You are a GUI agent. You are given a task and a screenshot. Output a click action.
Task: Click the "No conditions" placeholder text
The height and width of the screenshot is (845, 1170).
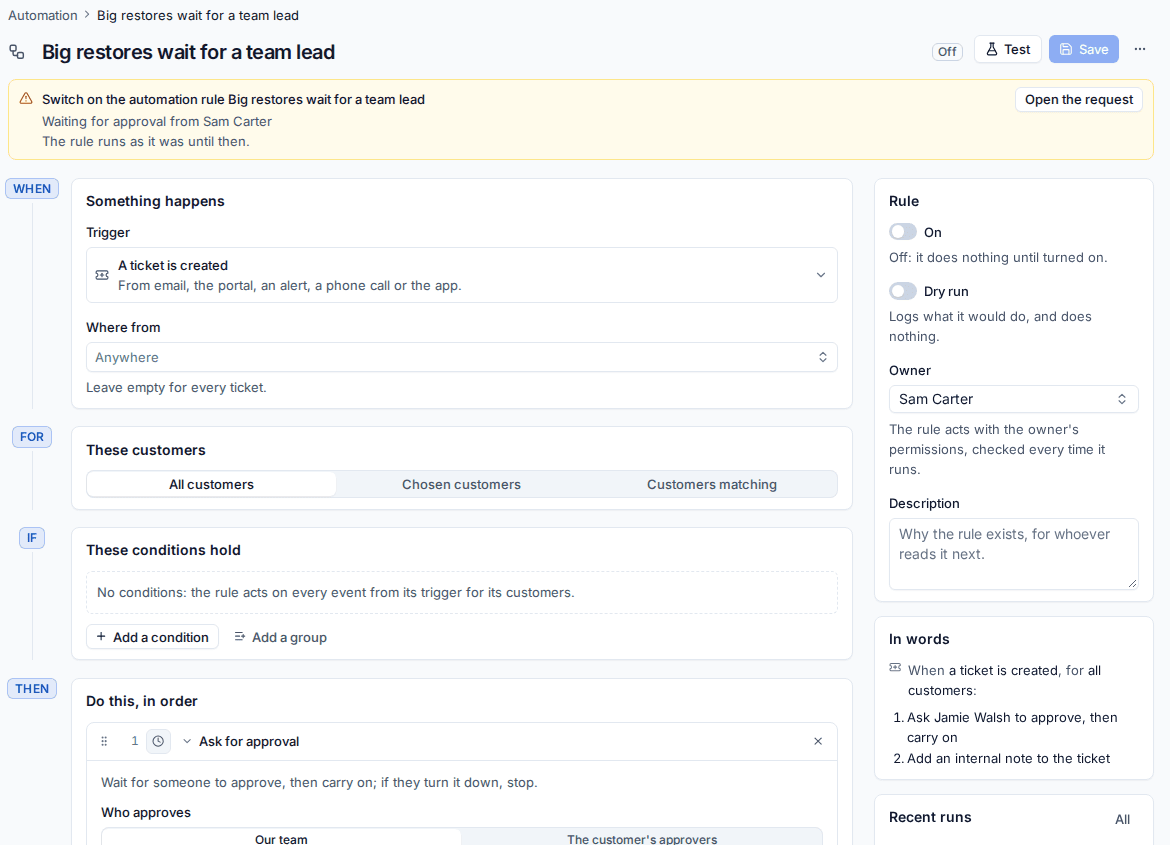[x=336, y=593]
